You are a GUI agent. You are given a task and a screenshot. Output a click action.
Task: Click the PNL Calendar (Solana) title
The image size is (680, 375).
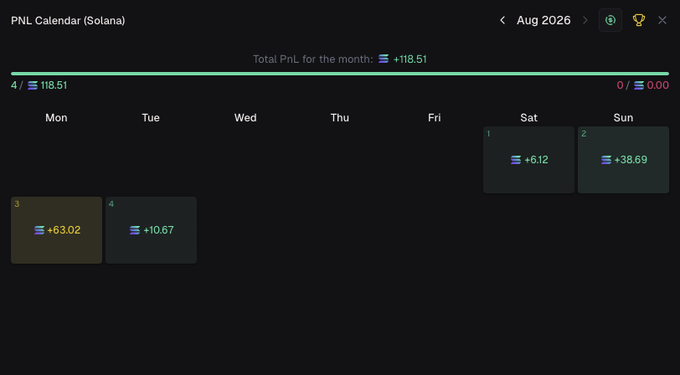pyautogui.click(x=68, y=20)
